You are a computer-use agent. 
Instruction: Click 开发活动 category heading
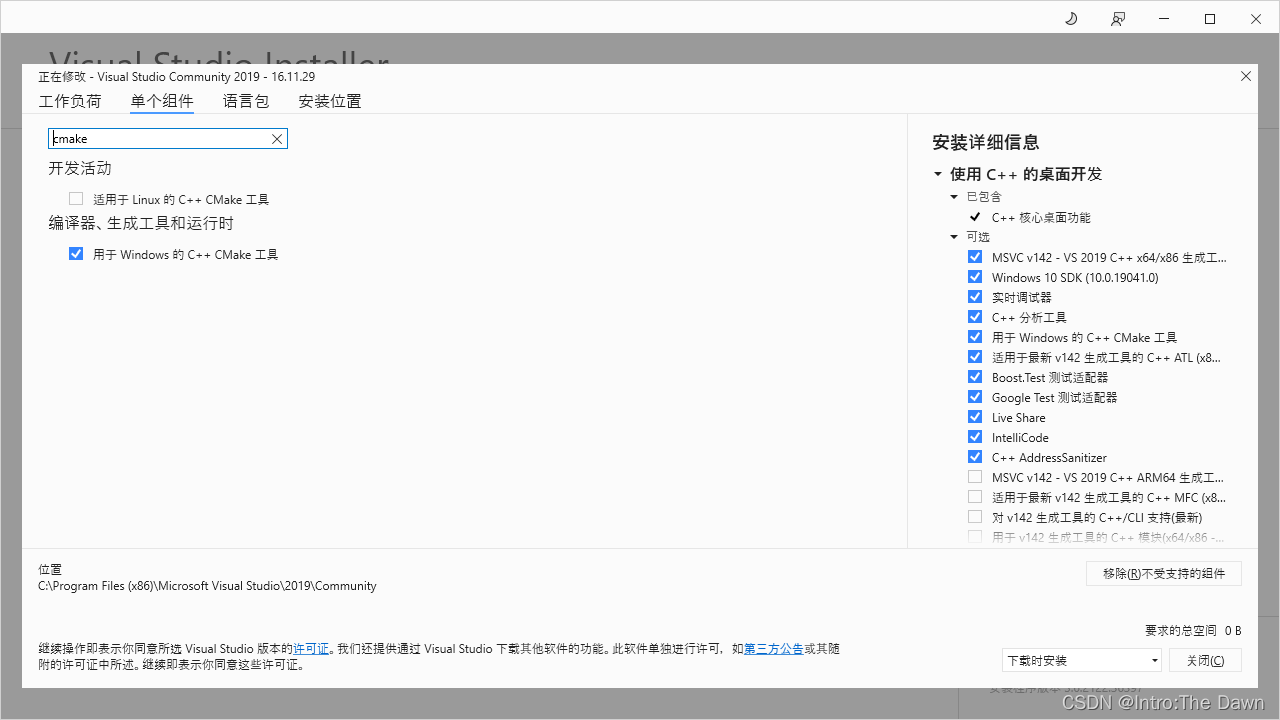pos(80,168)
